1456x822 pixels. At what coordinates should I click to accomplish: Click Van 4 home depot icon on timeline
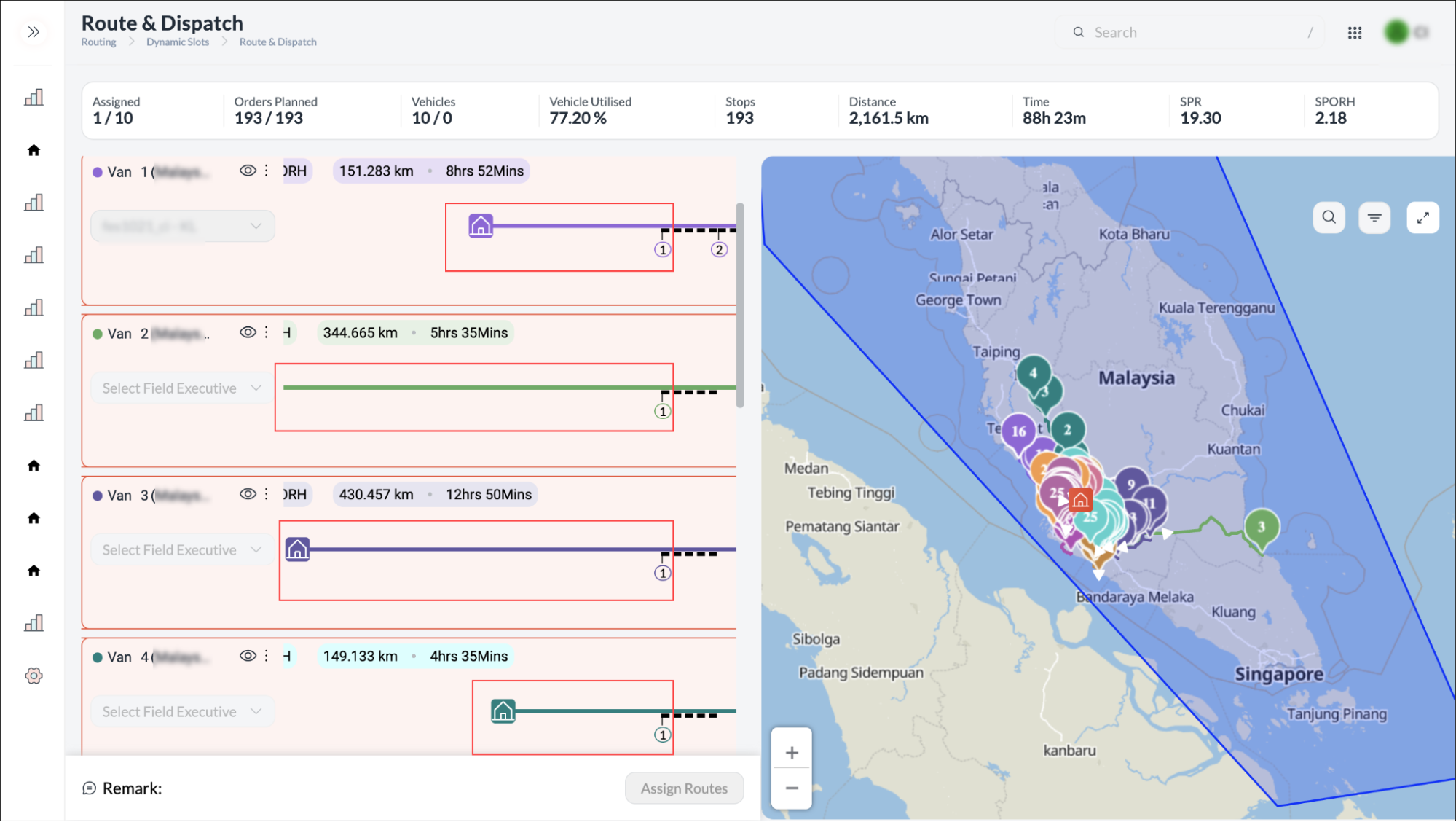point(503,711)
